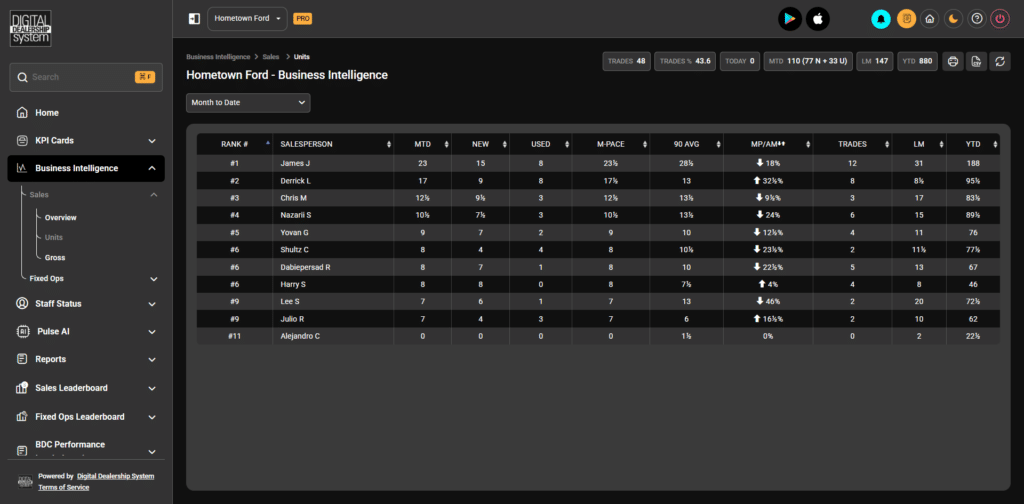Viewport: 1024px width, 504px height.
Task: Select salesperson Derrick L row
Action: (x=598, y=180)
